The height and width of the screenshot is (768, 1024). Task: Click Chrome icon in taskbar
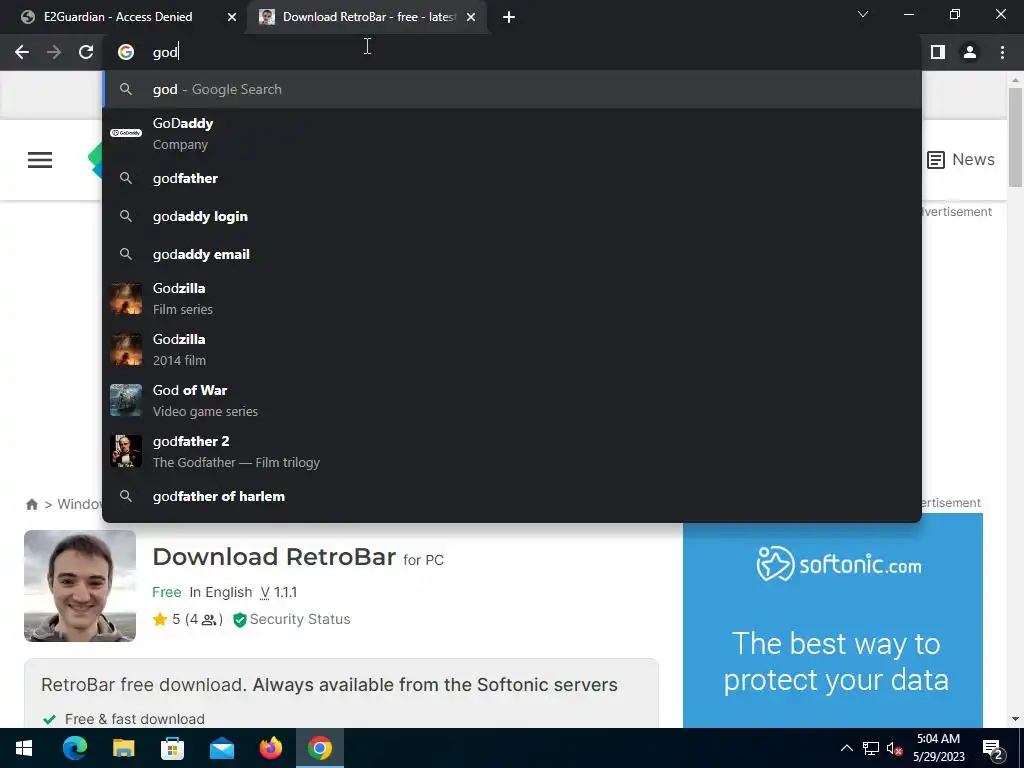[319, 748]
